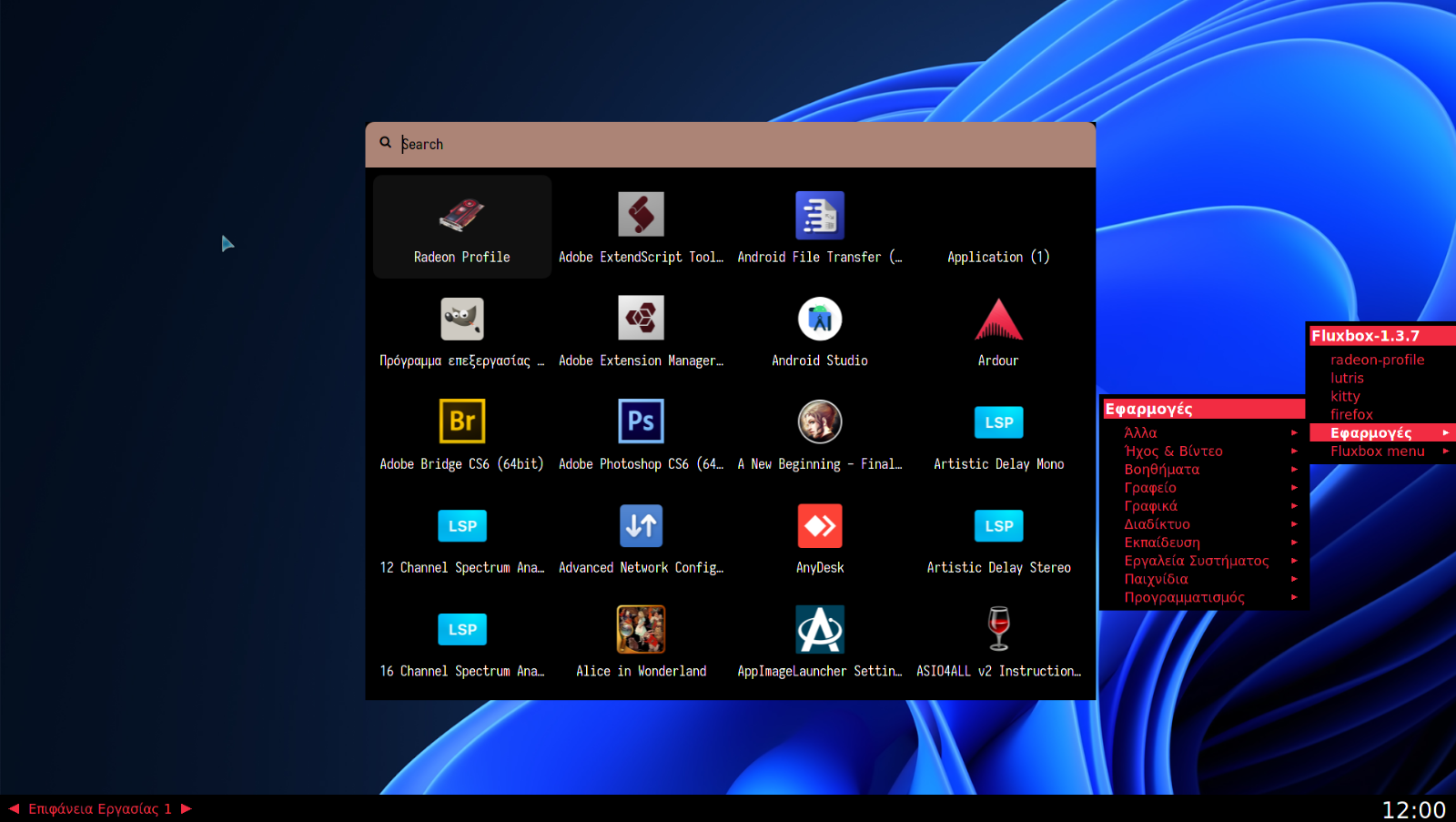Launch the AnyDesk icon

pos(820,525)
